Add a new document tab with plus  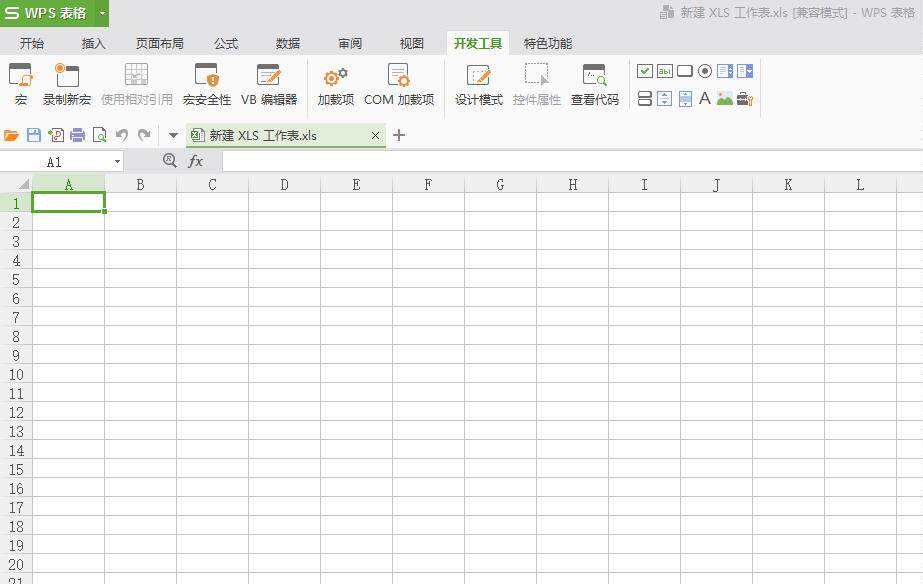coord(399,135)
